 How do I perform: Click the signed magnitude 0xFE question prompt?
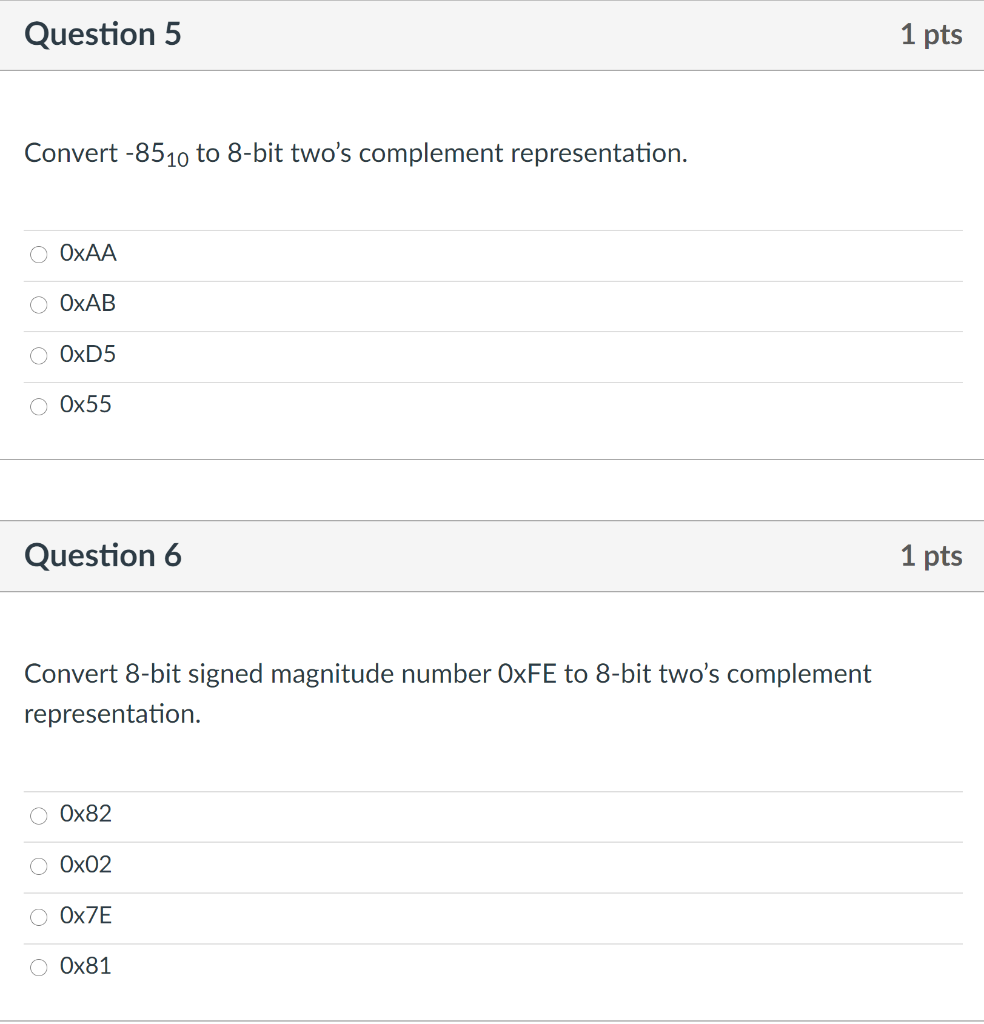pos(448,694)
